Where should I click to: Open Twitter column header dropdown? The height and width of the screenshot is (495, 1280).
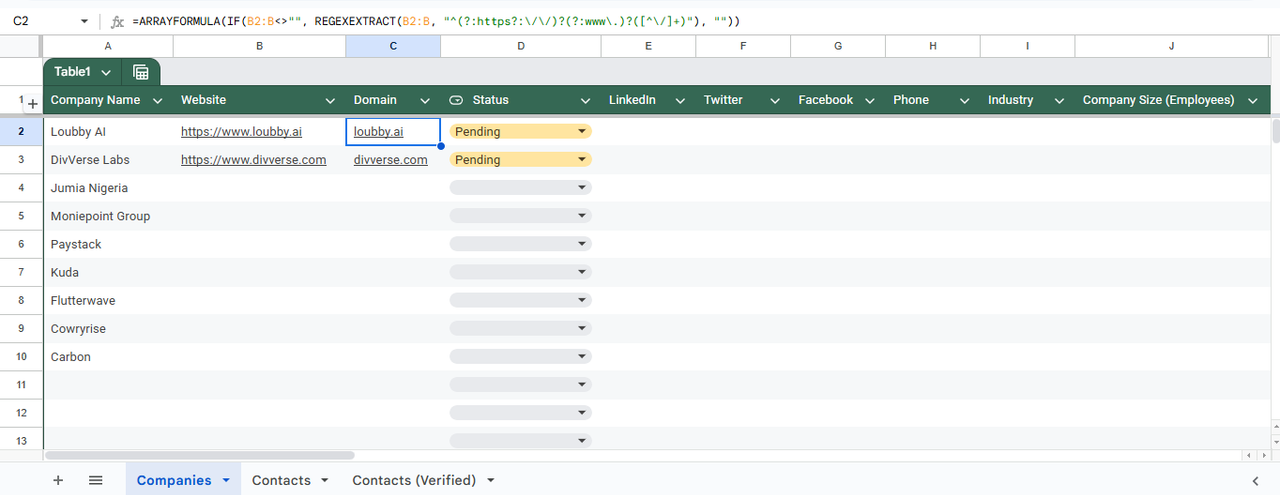pyautogui.click(x=774, y=100)
